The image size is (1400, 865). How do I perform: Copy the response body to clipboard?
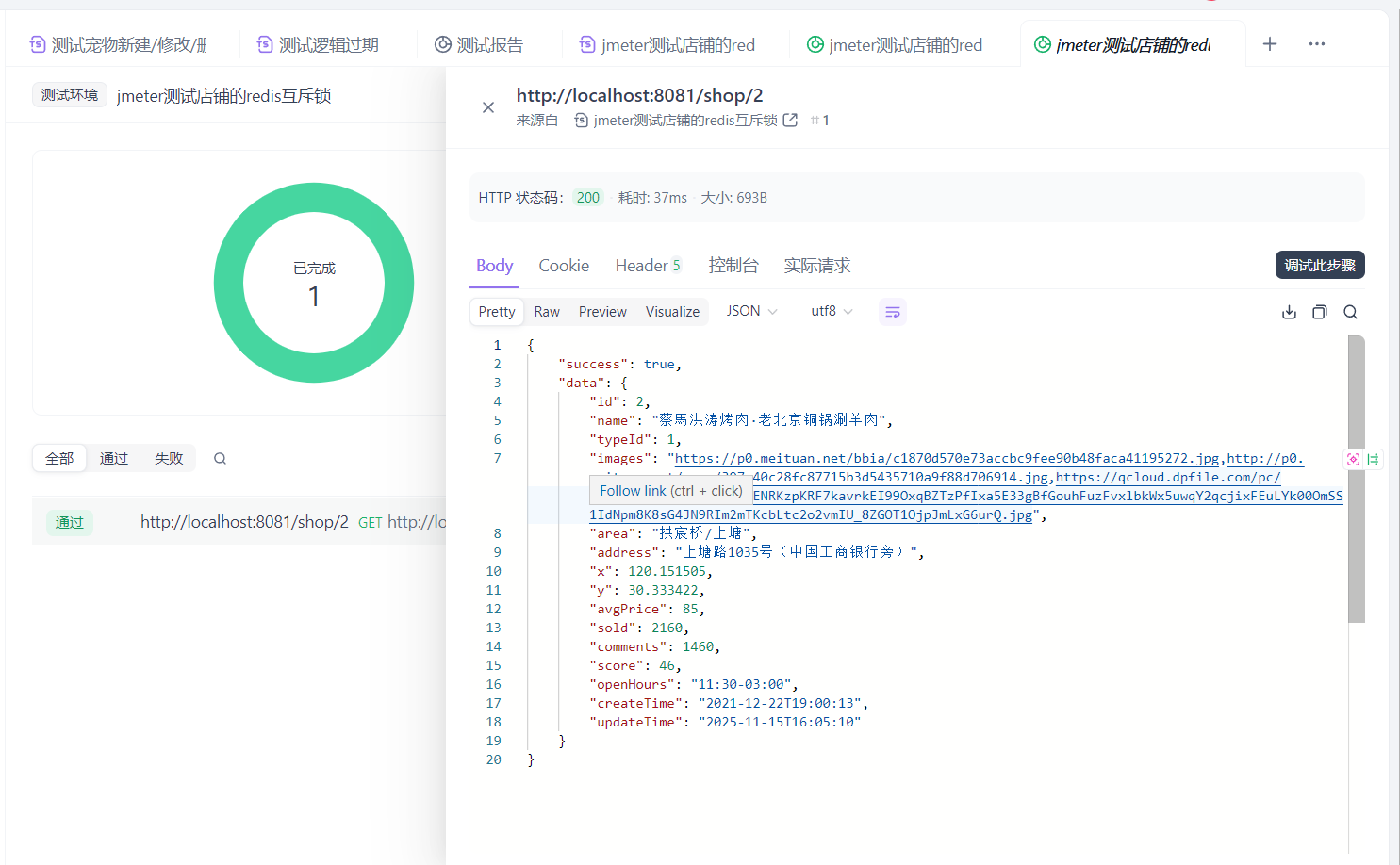(x=1320, y=312)
